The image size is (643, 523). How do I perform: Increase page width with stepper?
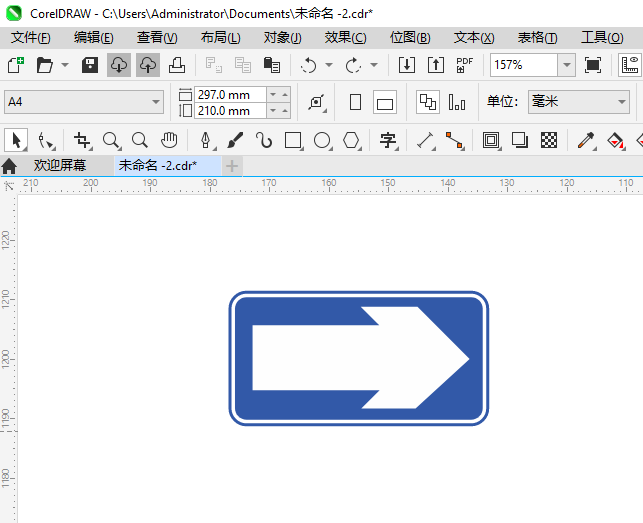coord(285,95)
